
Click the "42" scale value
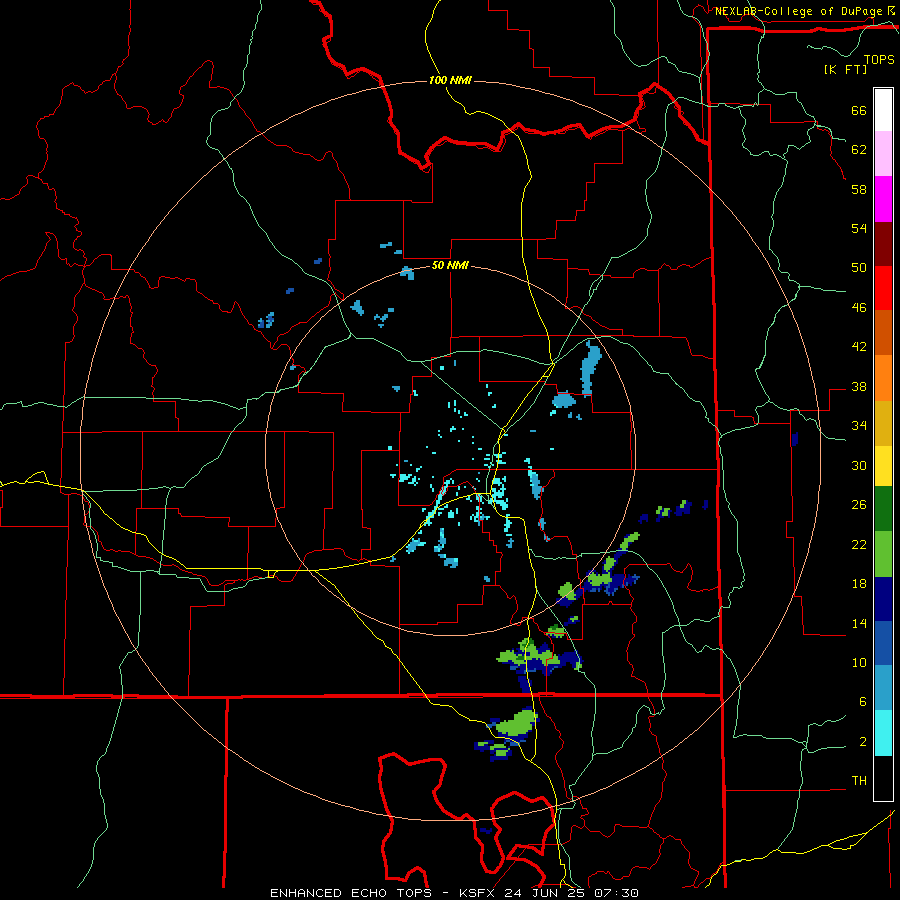(859, 347)
